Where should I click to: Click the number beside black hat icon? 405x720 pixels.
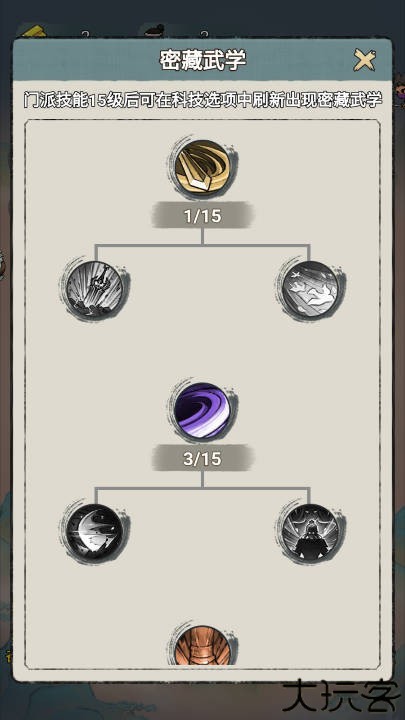click(204, 34)
